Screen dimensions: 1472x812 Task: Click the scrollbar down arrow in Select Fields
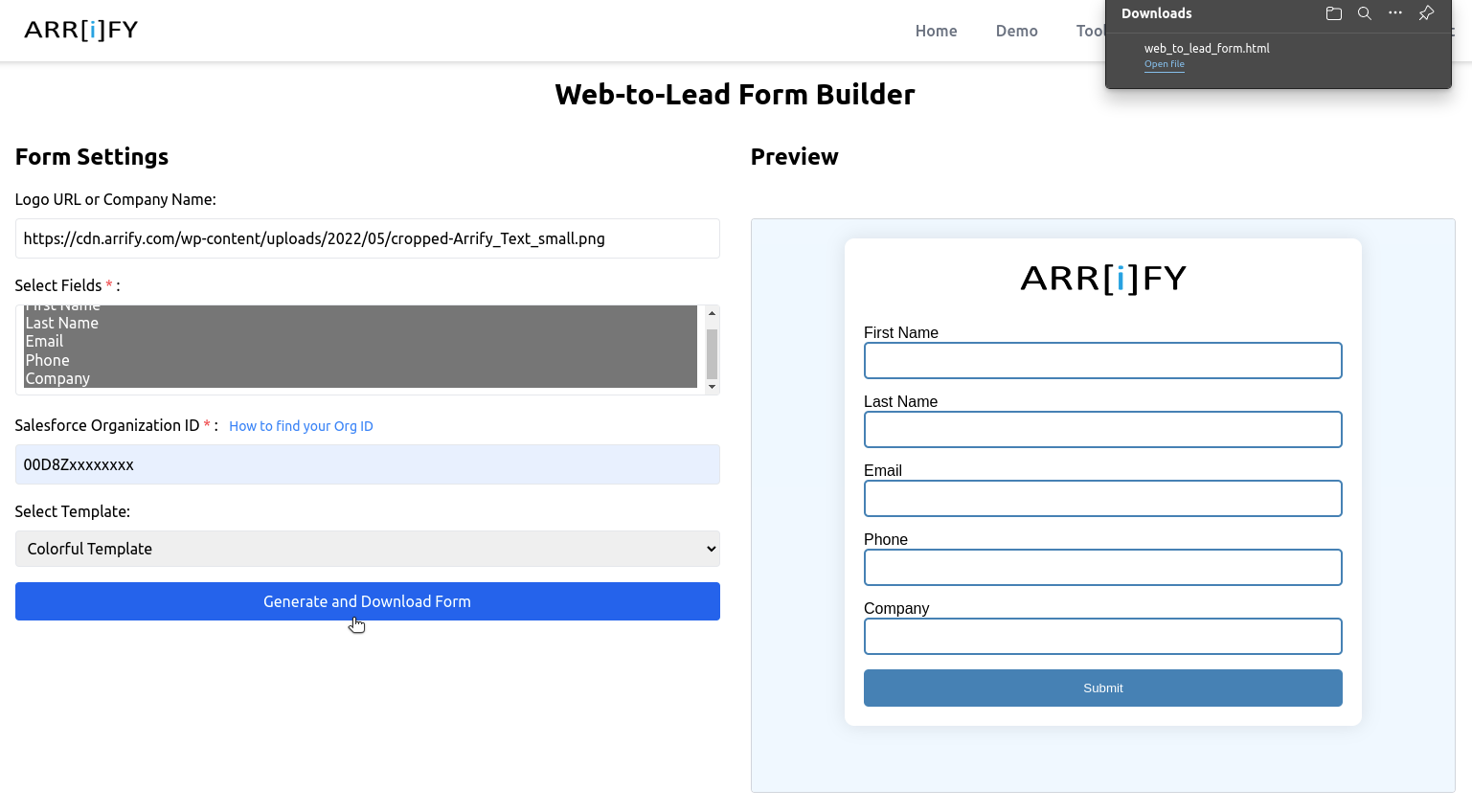(711, 387)
